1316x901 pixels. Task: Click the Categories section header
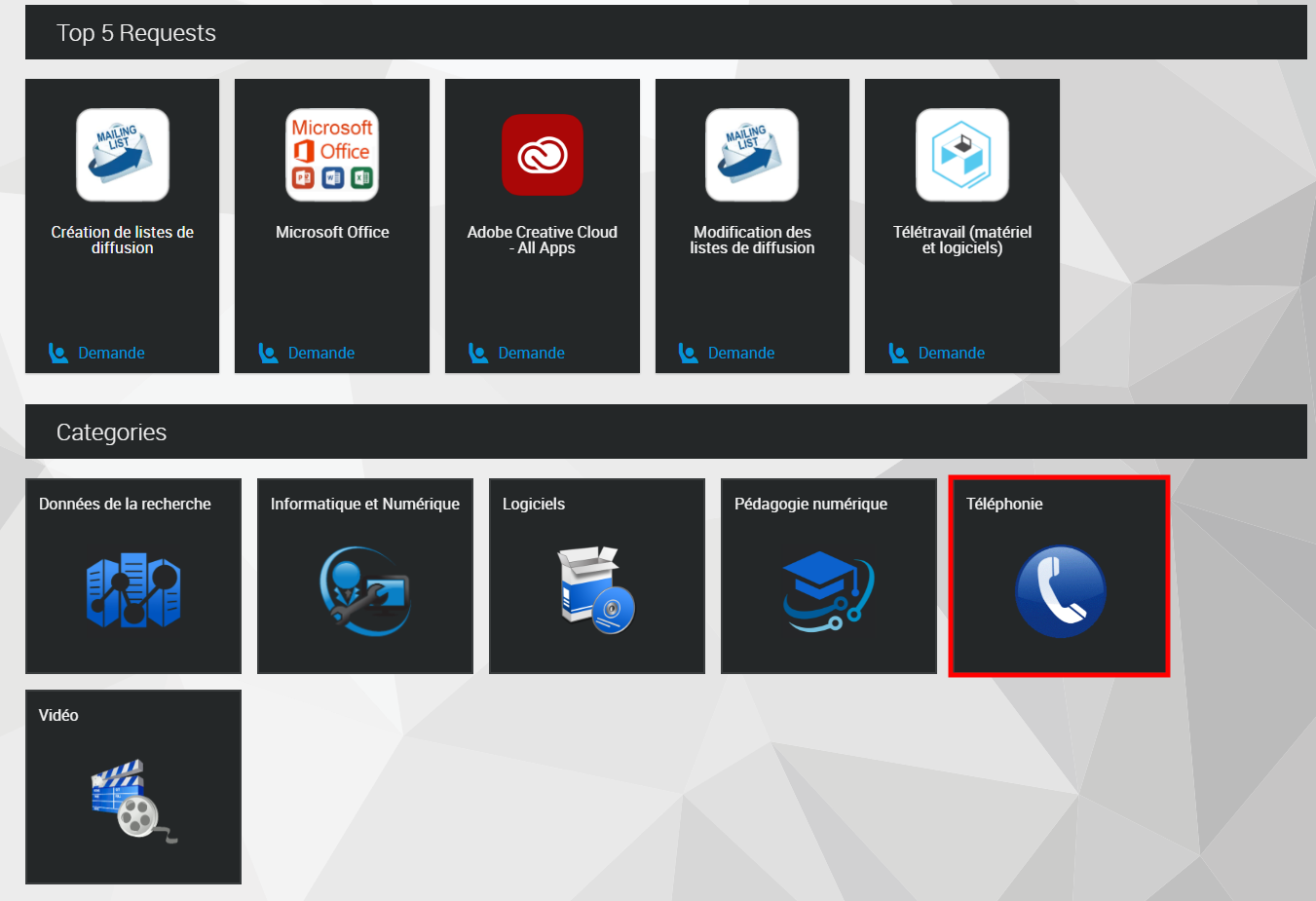111,432
